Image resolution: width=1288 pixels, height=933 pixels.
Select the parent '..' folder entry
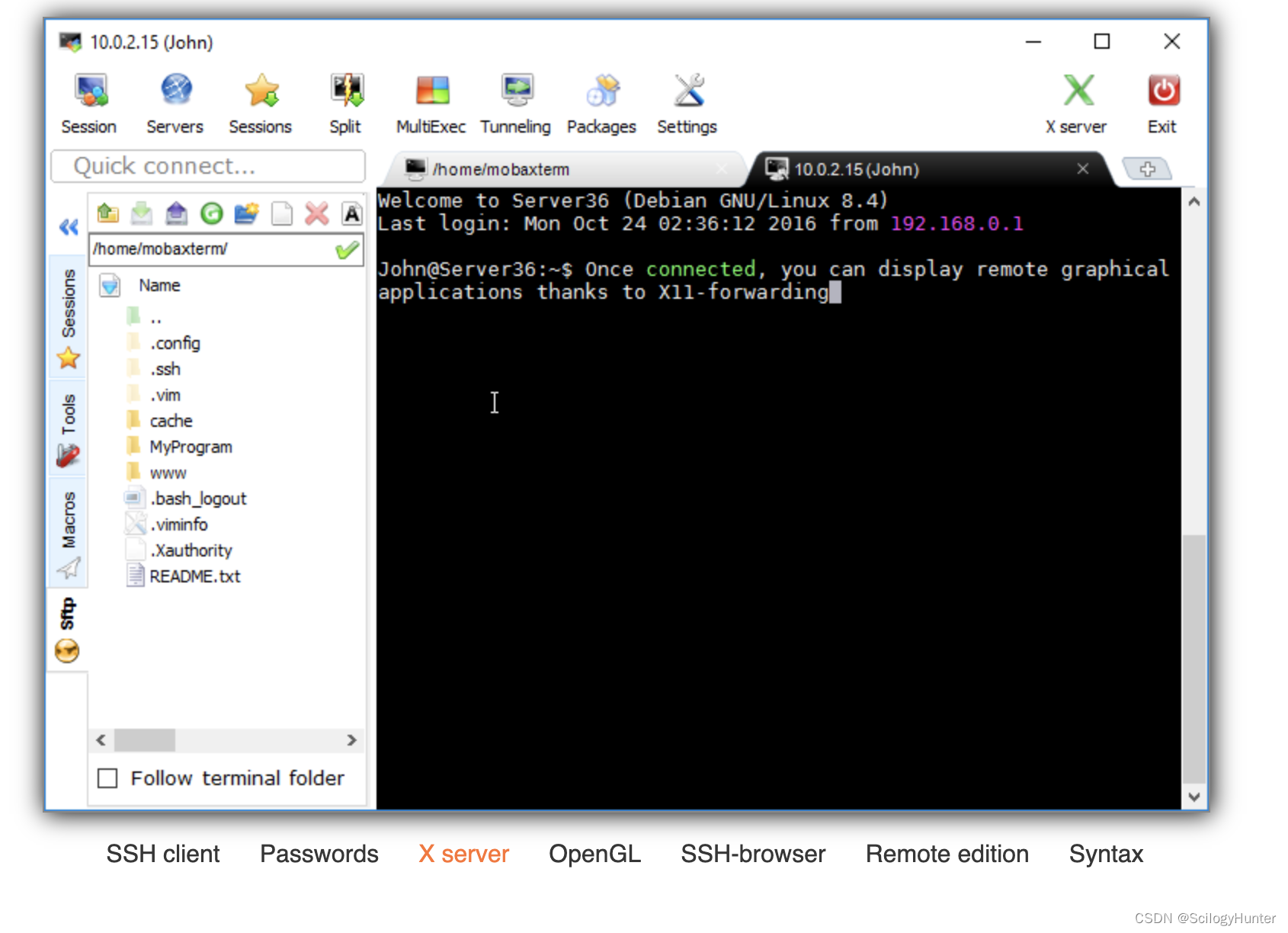(x=155, y=317)
